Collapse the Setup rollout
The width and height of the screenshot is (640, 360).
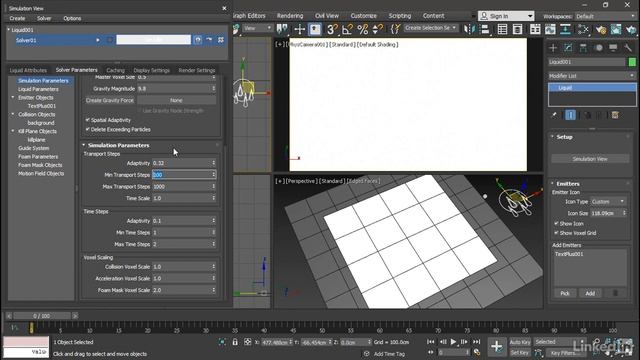tap(552, 137)
